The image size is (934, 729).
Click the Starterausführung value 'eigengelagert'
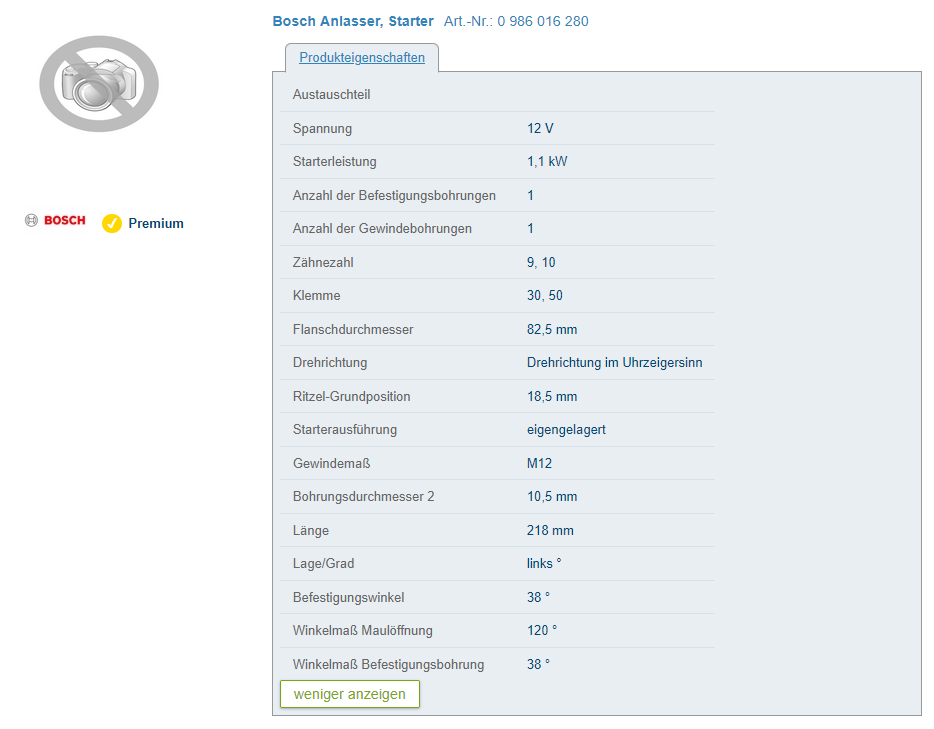click(566, 430)
